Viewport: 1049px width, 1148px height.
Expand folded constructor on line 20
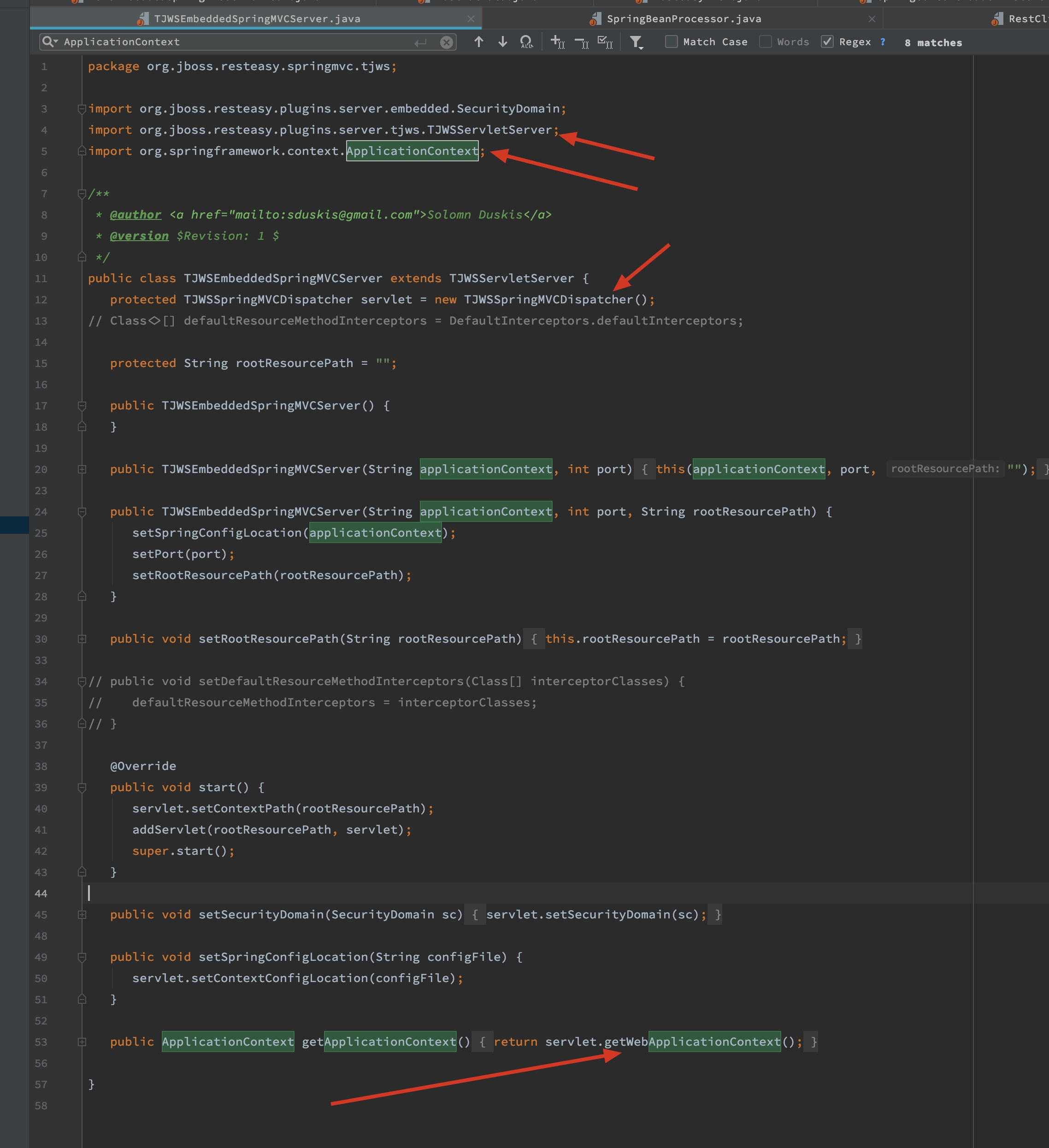[x=82, y=469]
